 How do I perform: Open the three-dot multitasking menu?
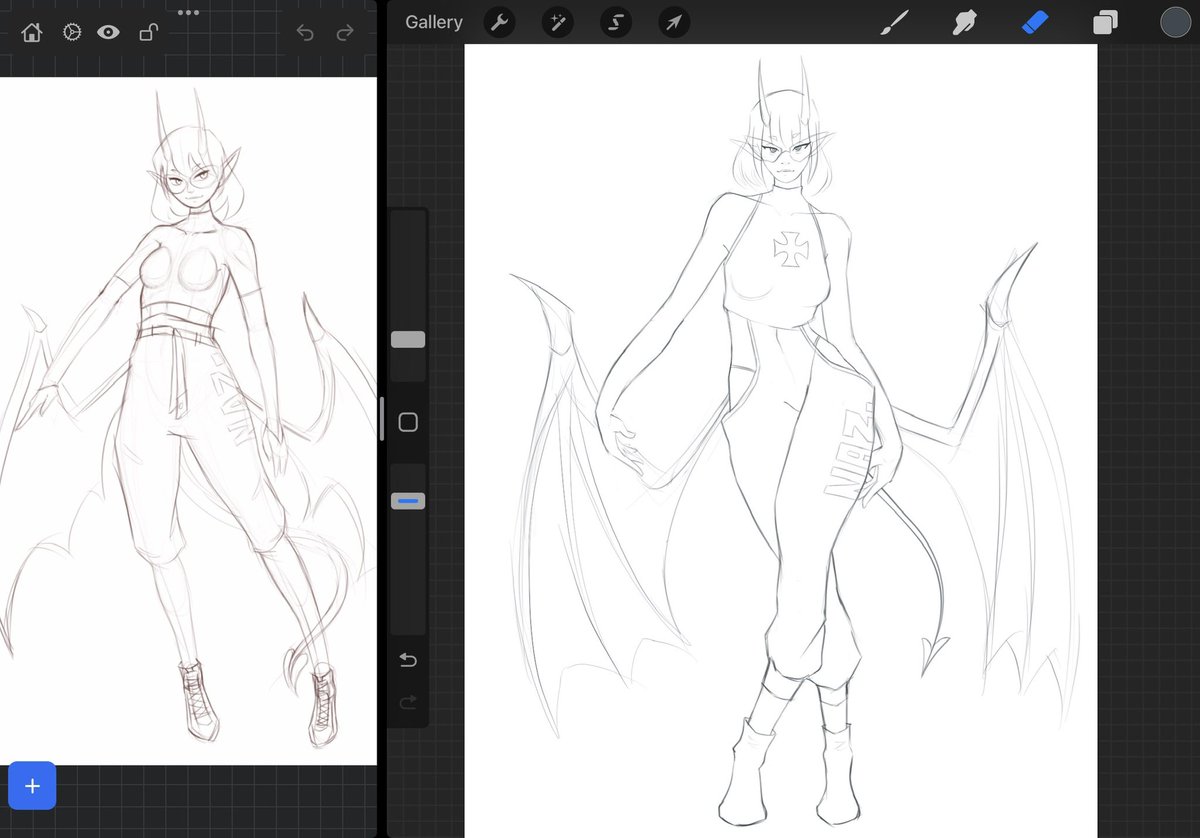point(188,12)
